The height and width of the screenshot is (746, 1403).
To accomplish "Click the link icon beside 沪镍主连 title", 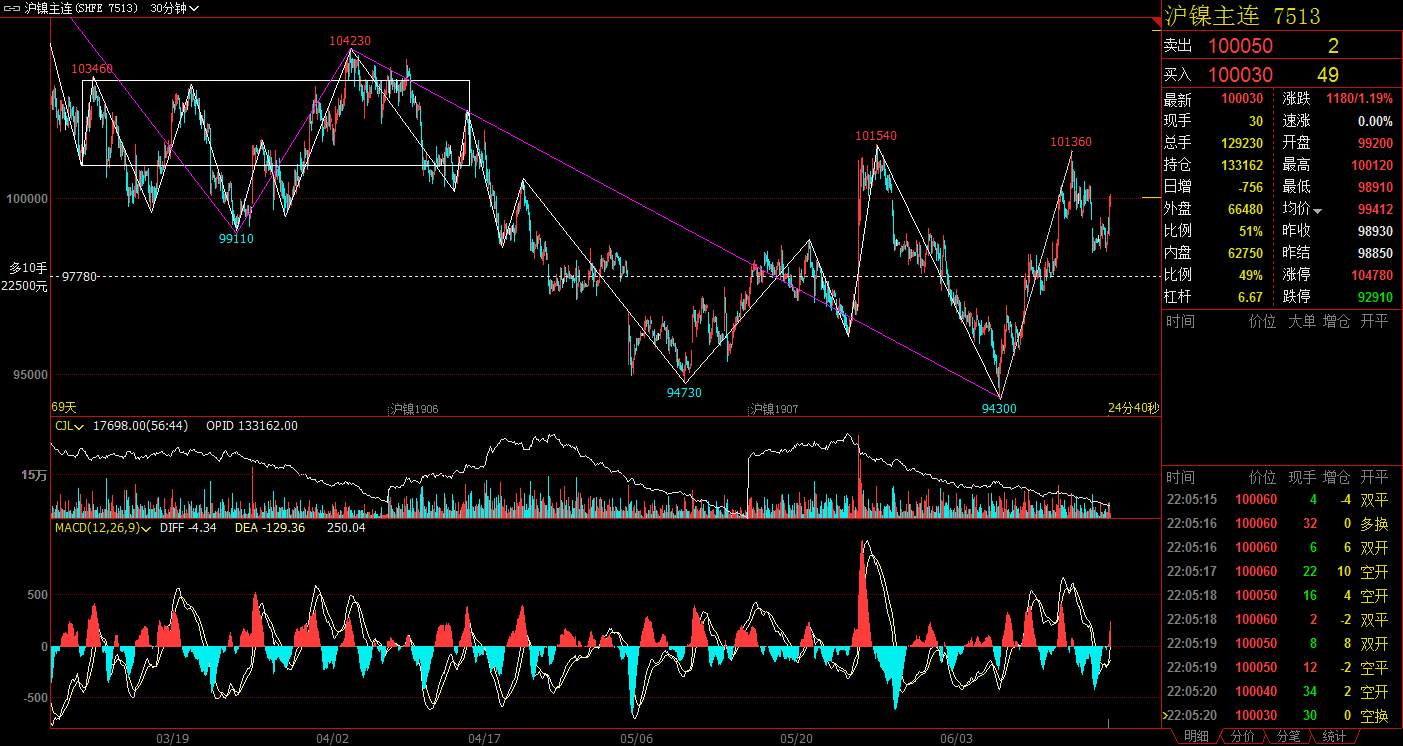I will [x=12, y=8].
